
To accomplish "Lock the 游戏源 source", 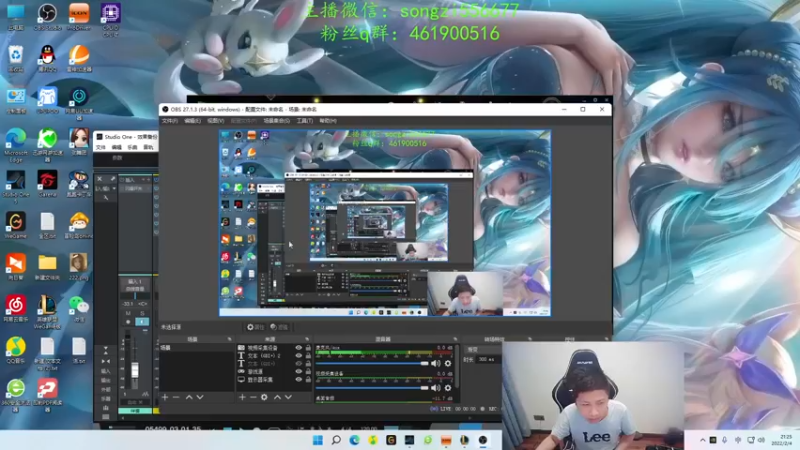I will click(308, 371).
